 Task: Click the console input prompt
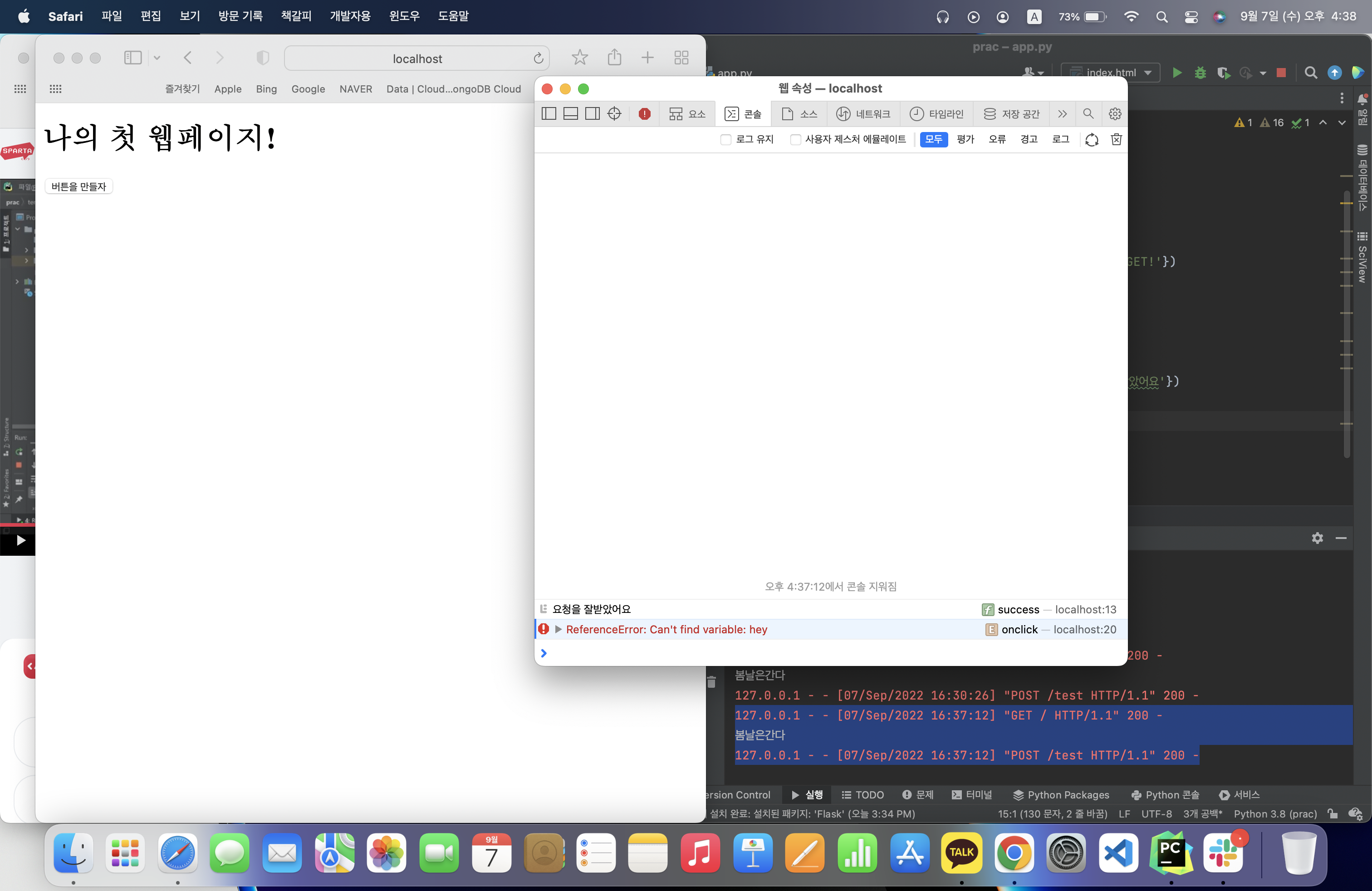pyautogui.click(x=830, y=652)
